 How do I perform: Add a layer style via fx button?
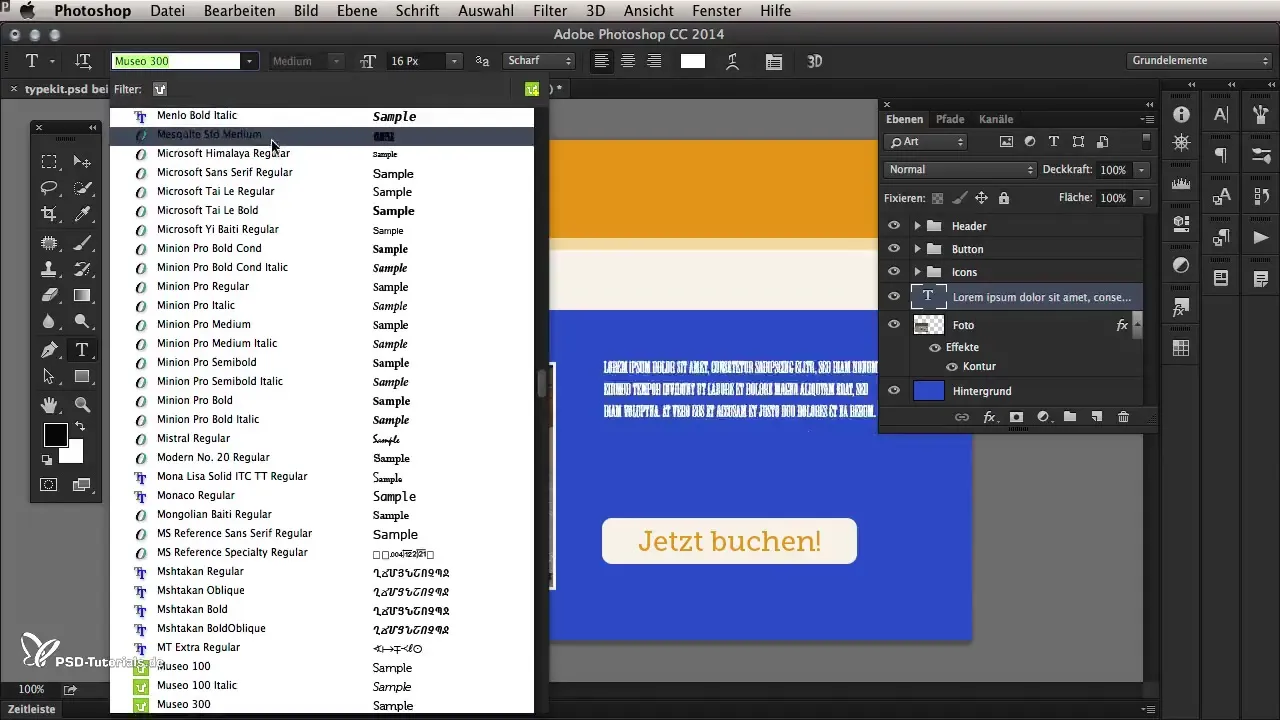coord(989,417)
